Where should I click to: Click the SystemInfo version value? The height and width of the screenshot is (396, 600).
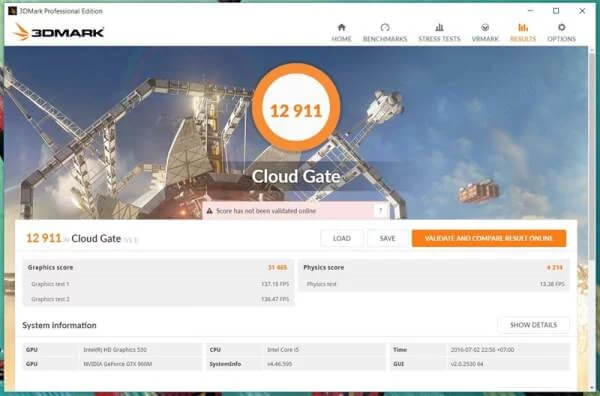pos(279,364)
